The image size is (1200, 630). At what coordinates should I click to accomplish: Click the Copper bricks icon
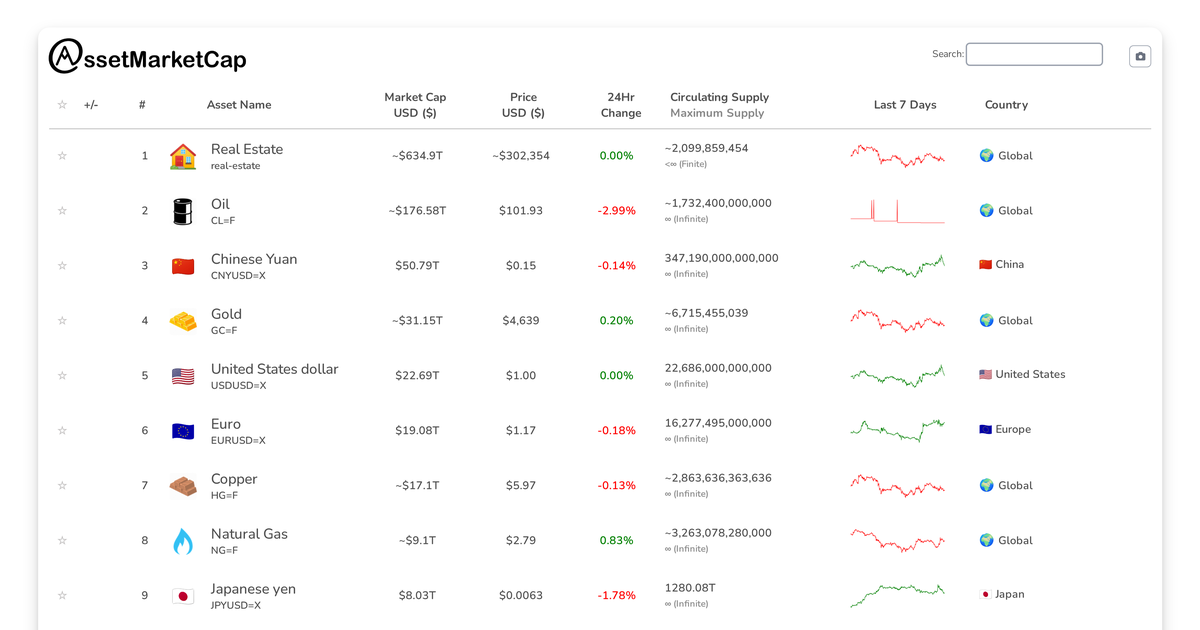183,486
